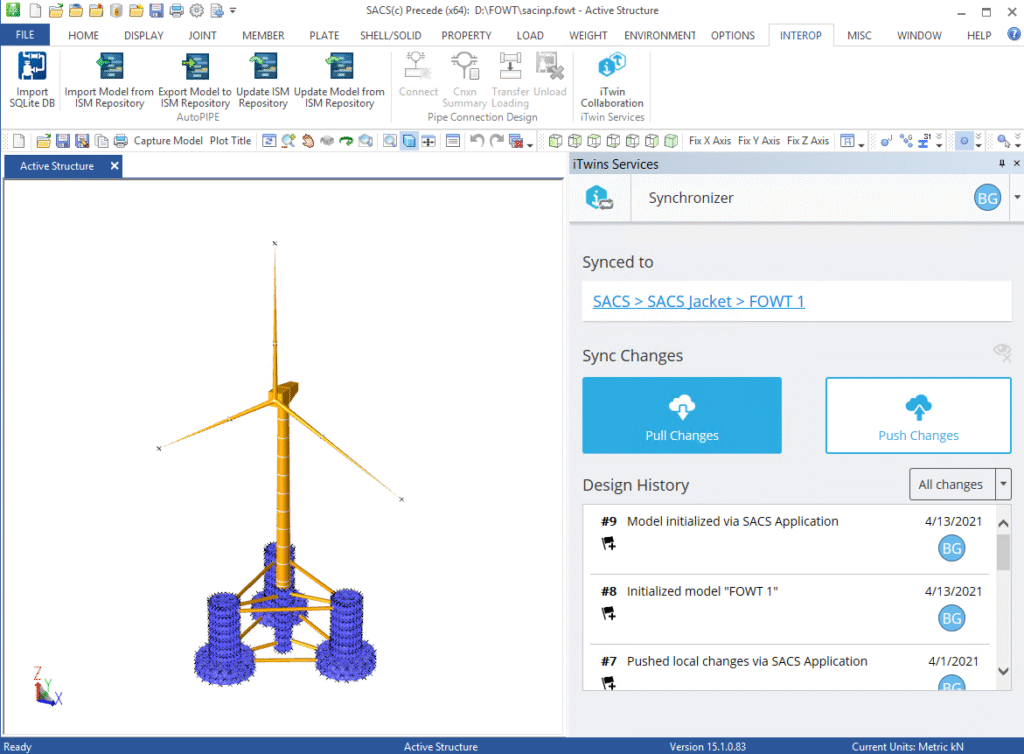
Task: Close the iTwins Services panel
Action: [1017, 163]
